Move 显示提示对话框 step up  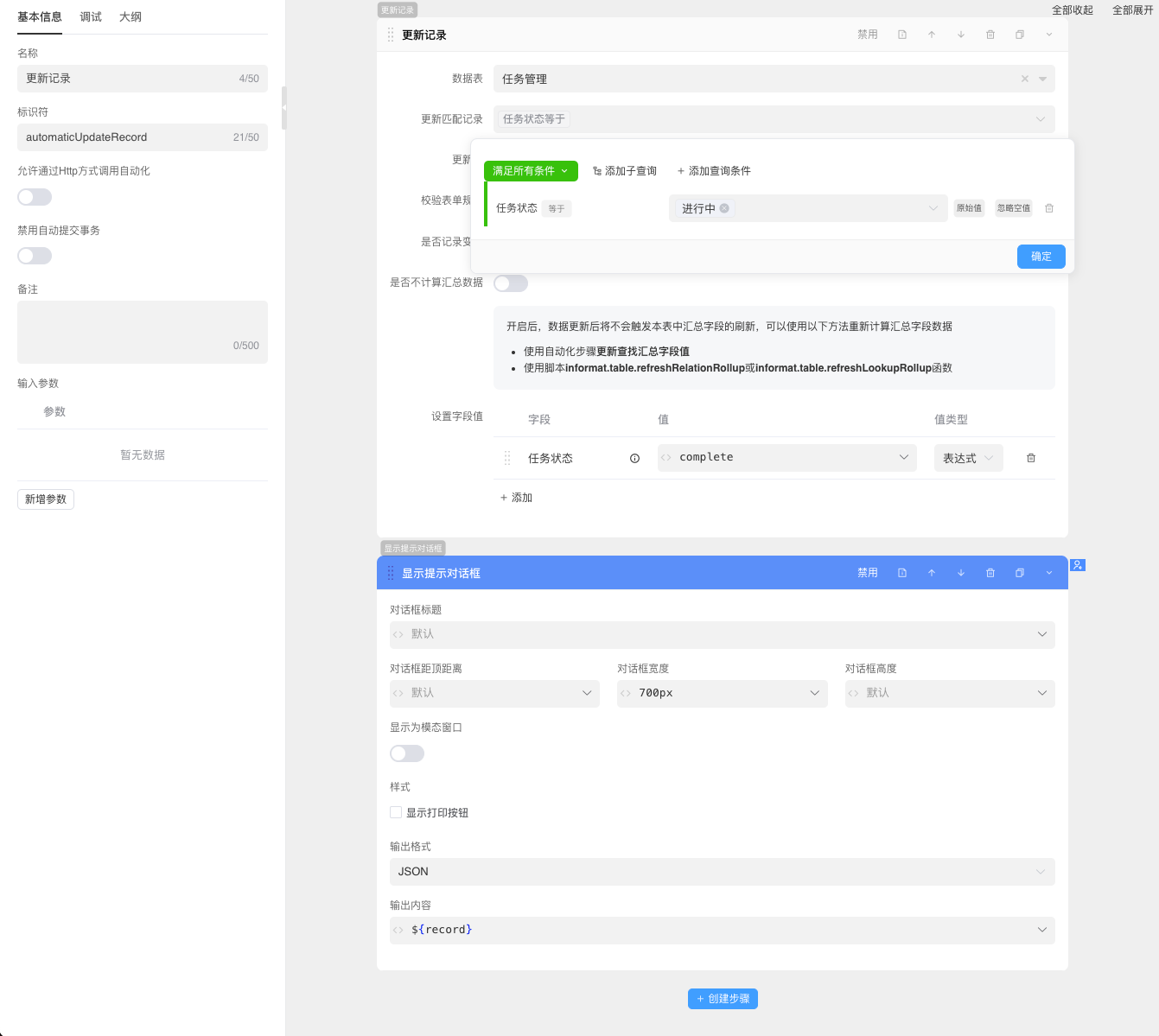pos(932,573)
